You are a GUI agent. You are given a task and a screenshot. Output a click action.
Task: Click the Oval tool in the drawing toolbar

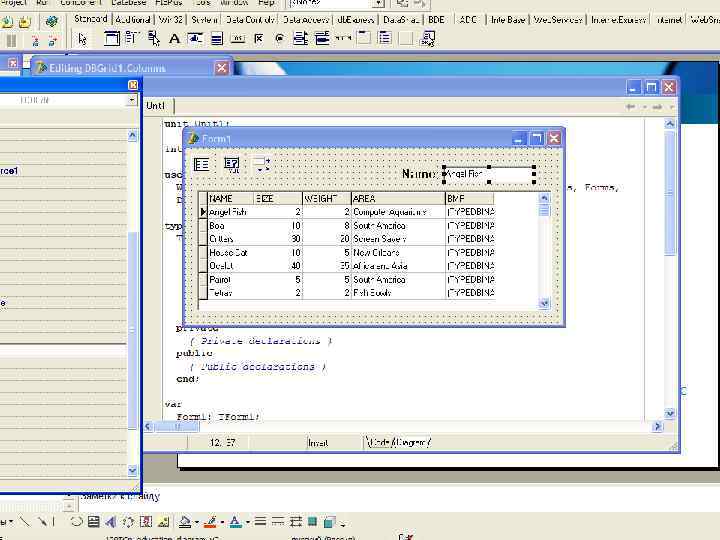pyautogui.click(x=76, y=522)
